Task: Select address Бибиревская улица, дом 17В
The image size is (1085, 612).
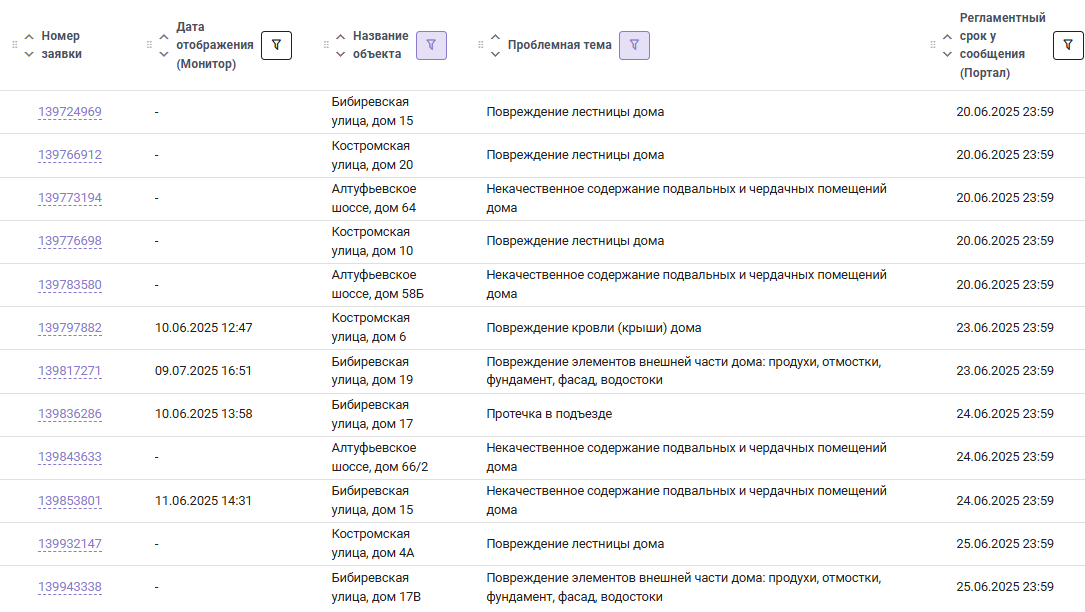Action: point(376,587)
